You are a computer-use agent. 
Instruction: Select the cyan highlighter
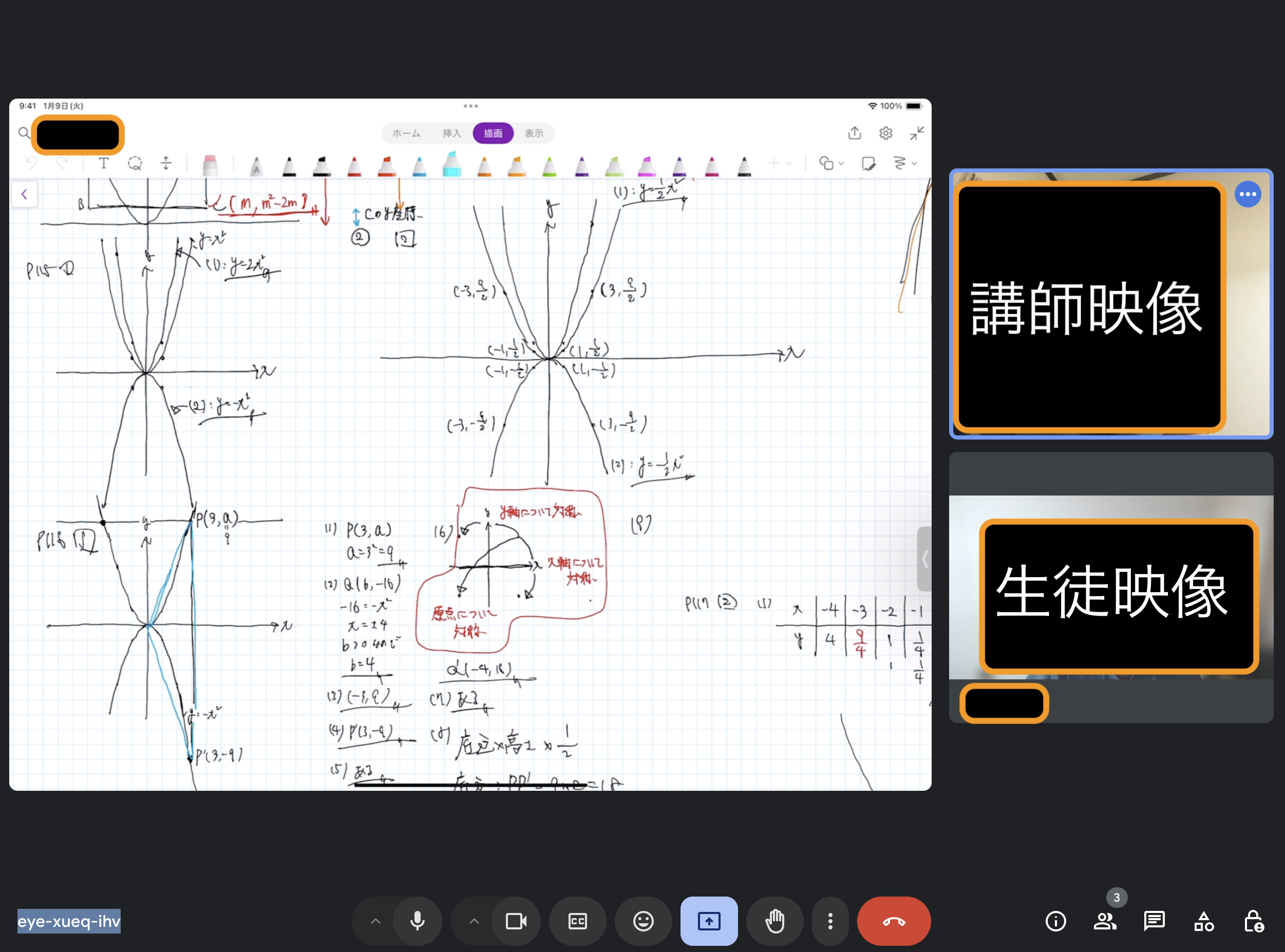click(452, 164)
